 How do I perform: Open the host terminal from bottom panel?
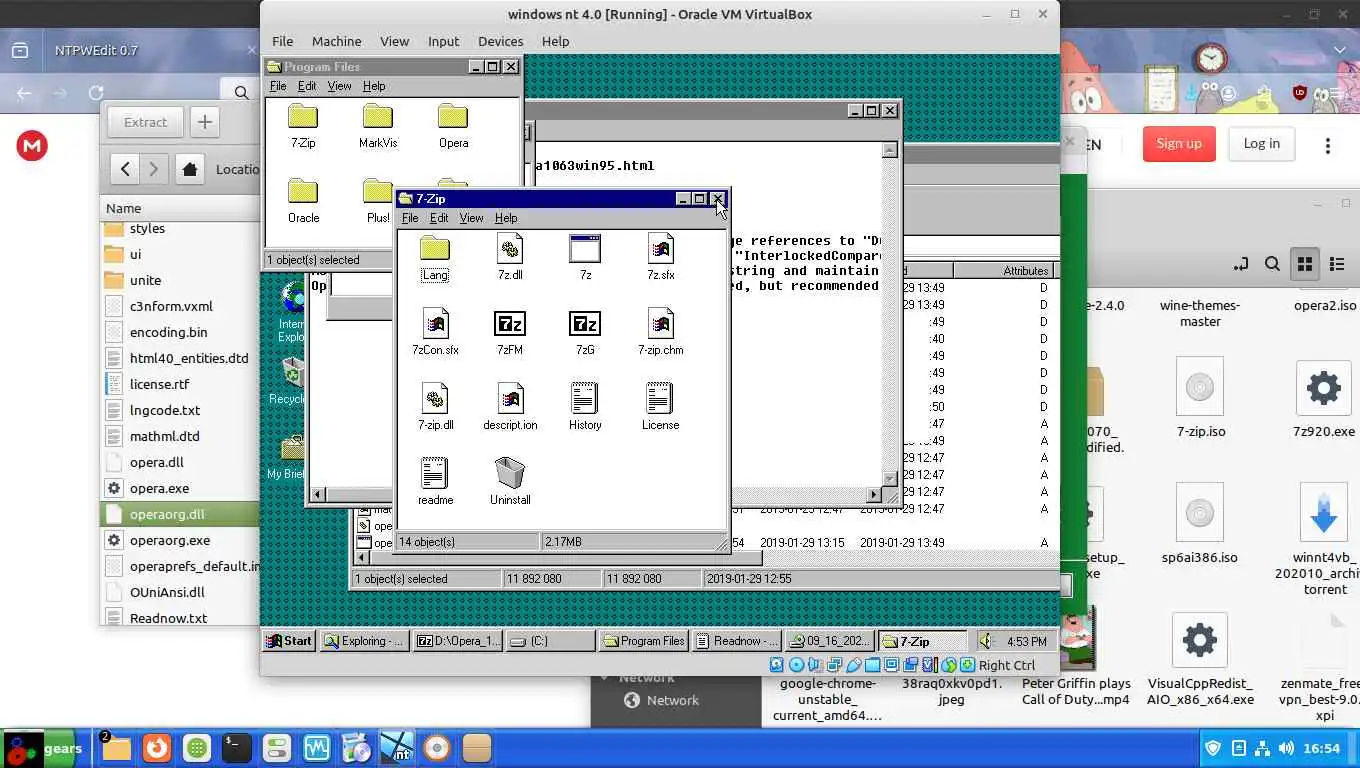[236, 748]
